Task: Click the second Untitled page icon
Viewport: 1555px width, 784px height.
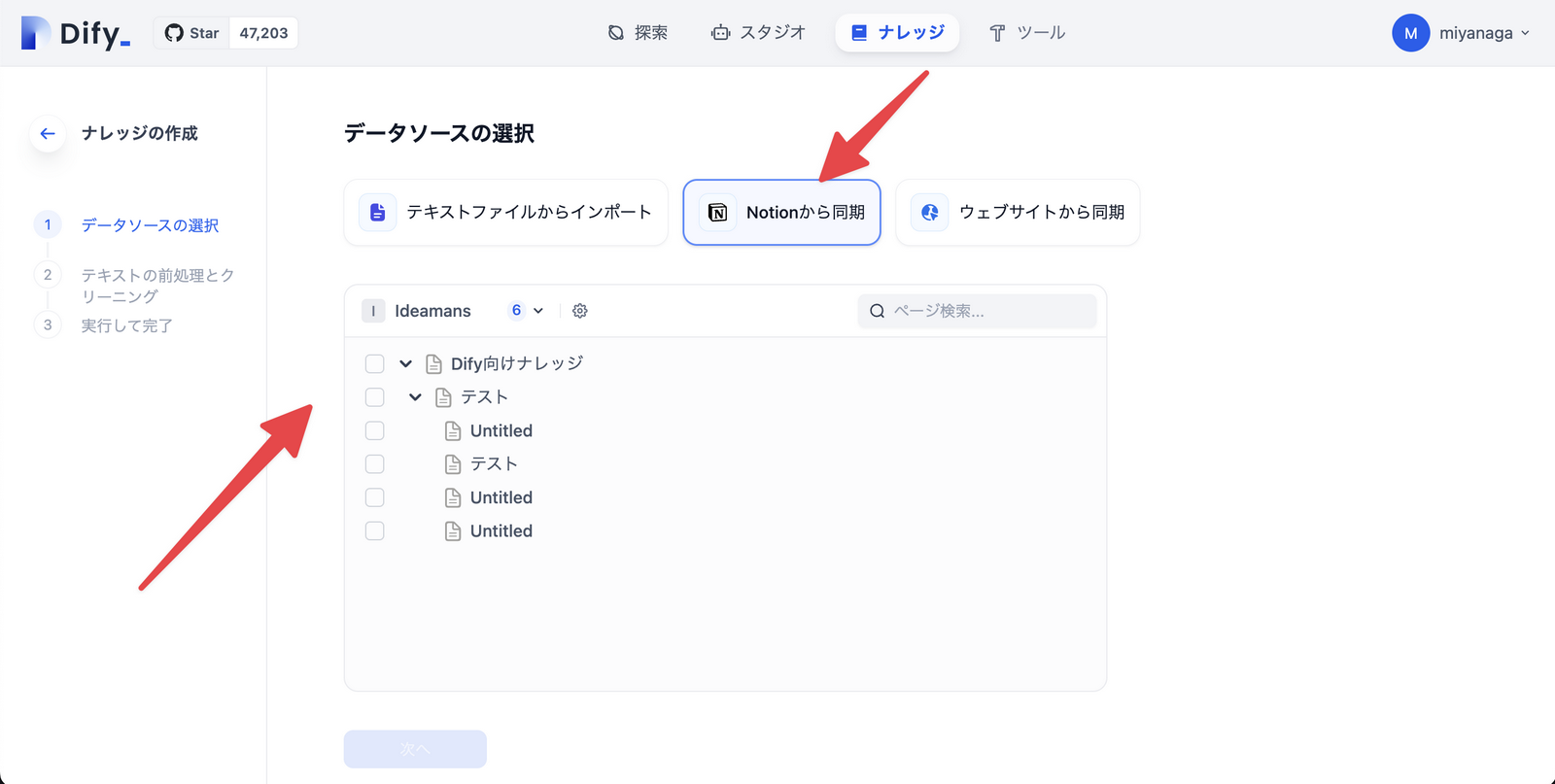Action: click(453, 497)
